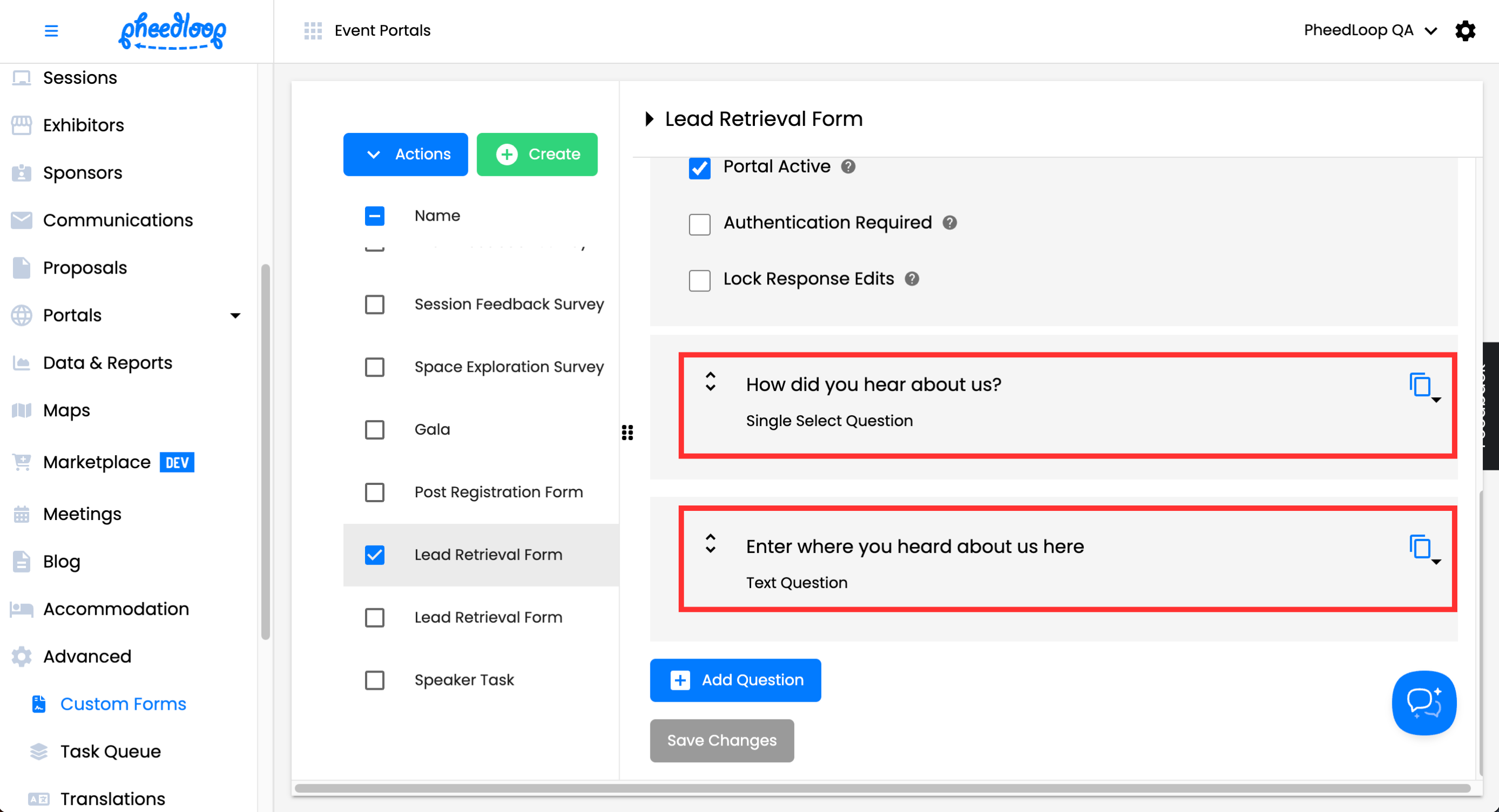The height and width of the screenshot is (812, 1499).
Task: Click Portal Active help question icon
Action: click(848, 167)
